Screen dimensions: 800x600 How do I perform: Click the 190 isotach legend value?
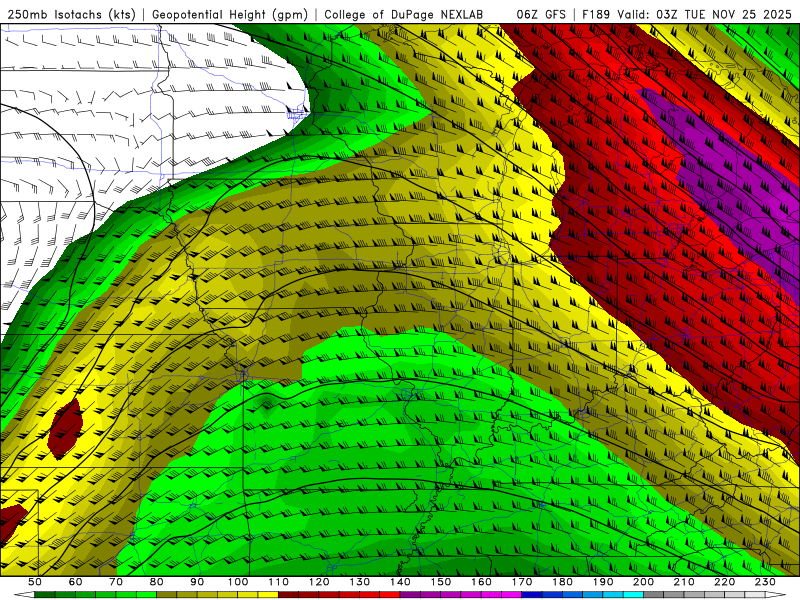tap(603, 582)
